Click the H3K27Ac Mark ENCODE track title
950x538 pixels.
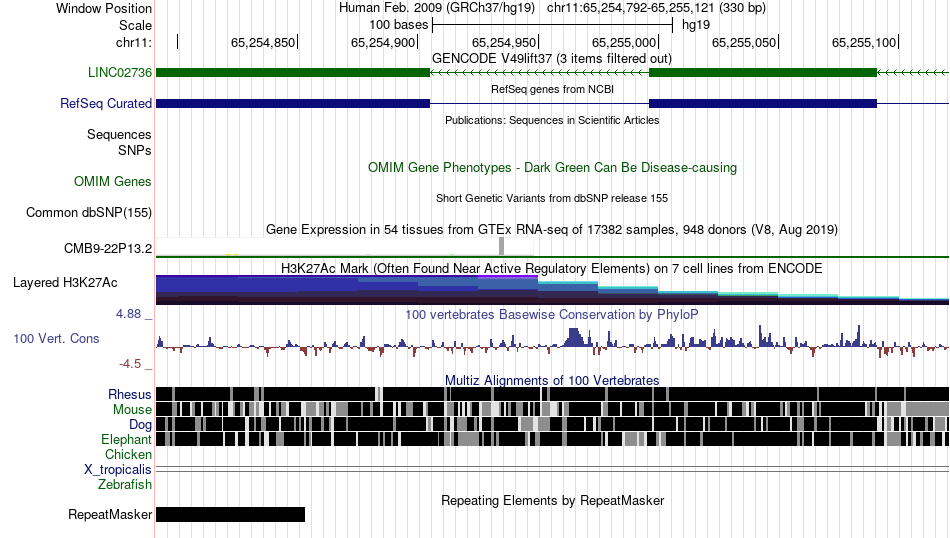pyautogui.click(x=552, y=268)
